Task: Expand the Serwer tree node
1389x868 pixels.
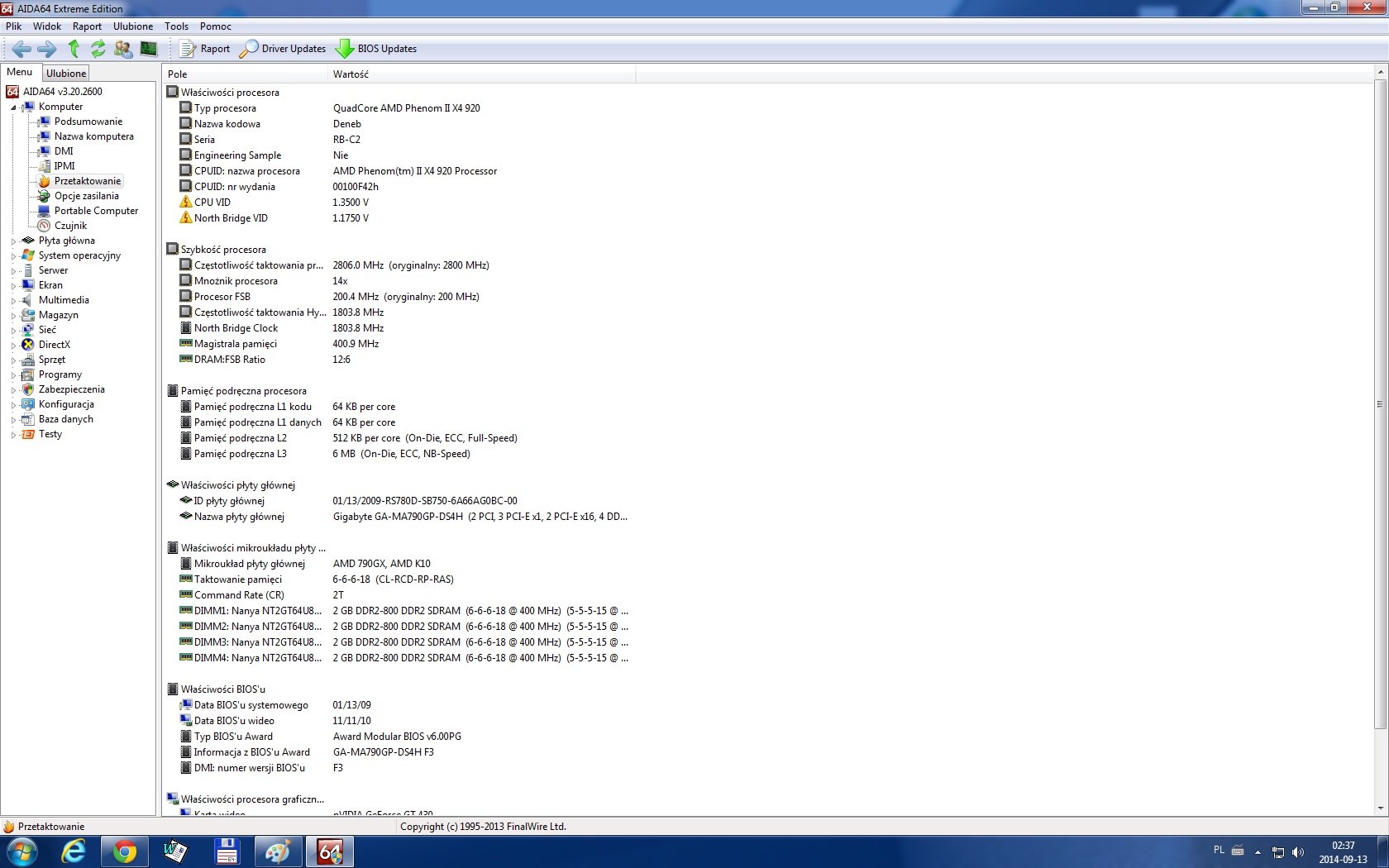Action: coord(13,271)
